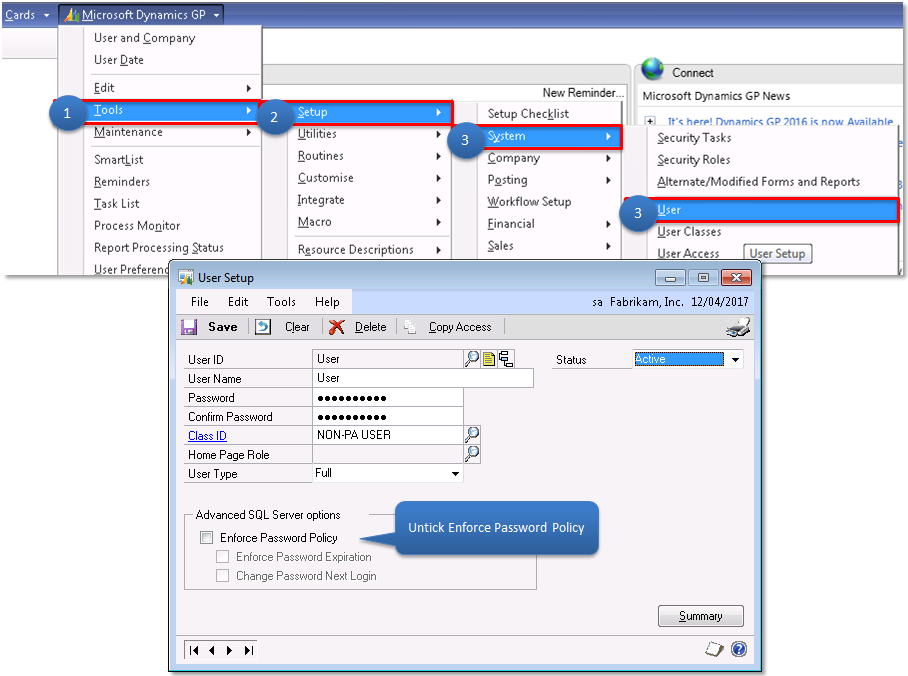Viewport: 908px width, 676px height.
Task: Open Class ID lookup magnifier
Action: [472, 434]
